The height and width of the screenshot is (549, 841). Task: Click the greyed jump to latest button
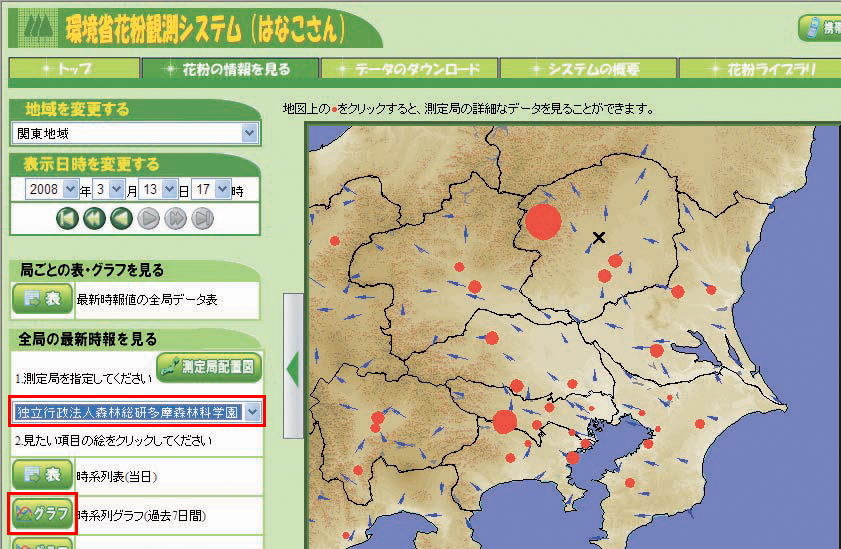202,219
